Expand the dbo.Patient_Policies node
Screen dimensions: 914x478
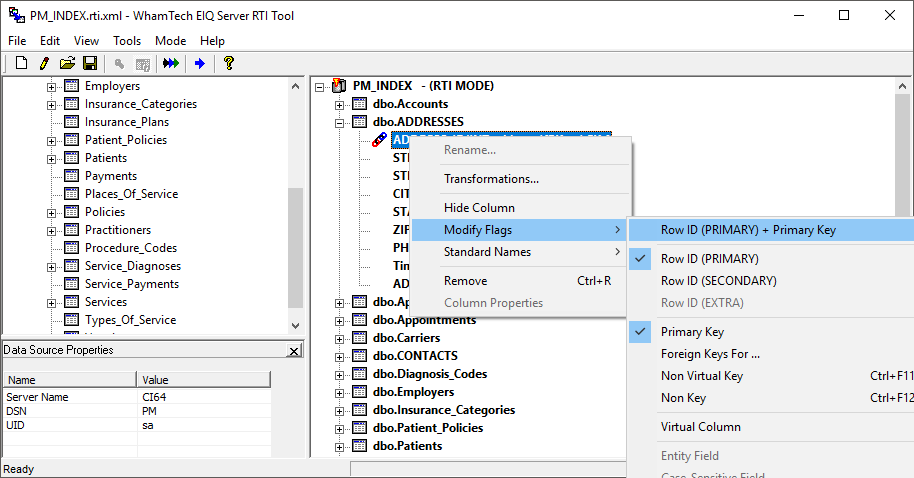click(x=339, y=429)
